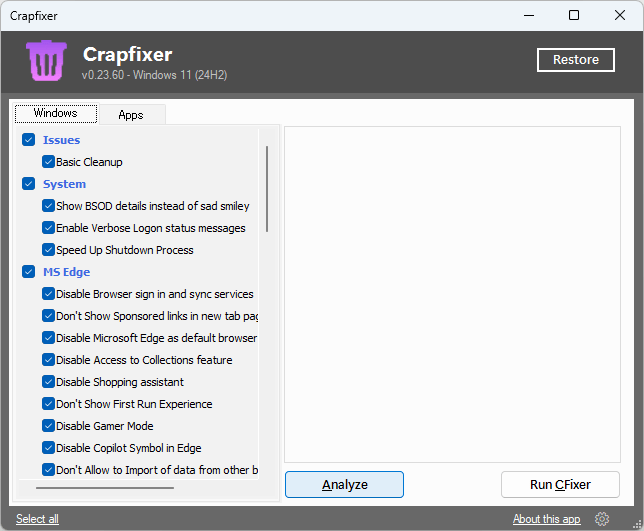Toggle Don't Show Sponsored links checkbox
Viewport: 644px width, 531px height.
click(x=48, y=316)
